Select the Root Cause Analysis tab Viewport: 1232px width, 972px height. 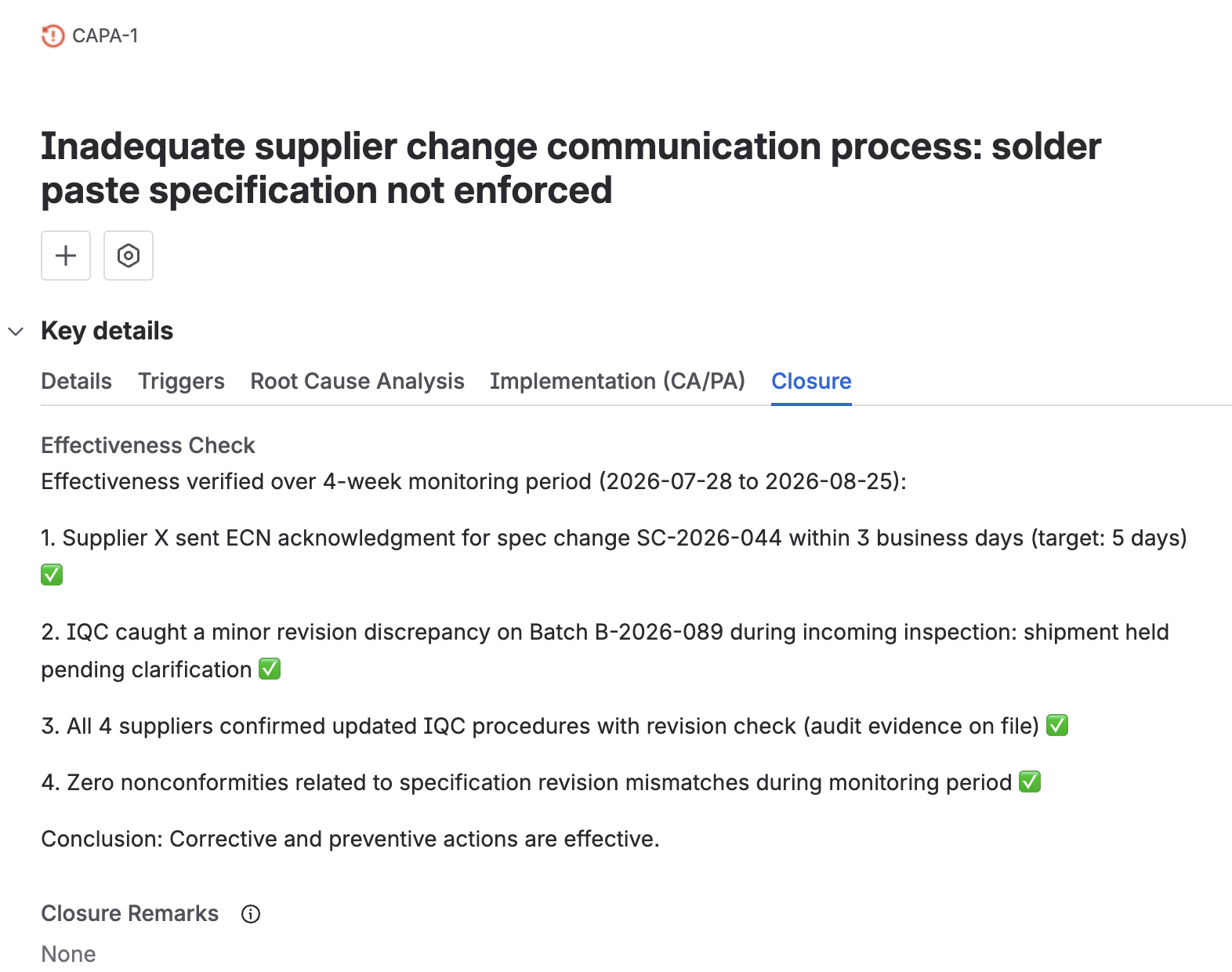point(357,381)
